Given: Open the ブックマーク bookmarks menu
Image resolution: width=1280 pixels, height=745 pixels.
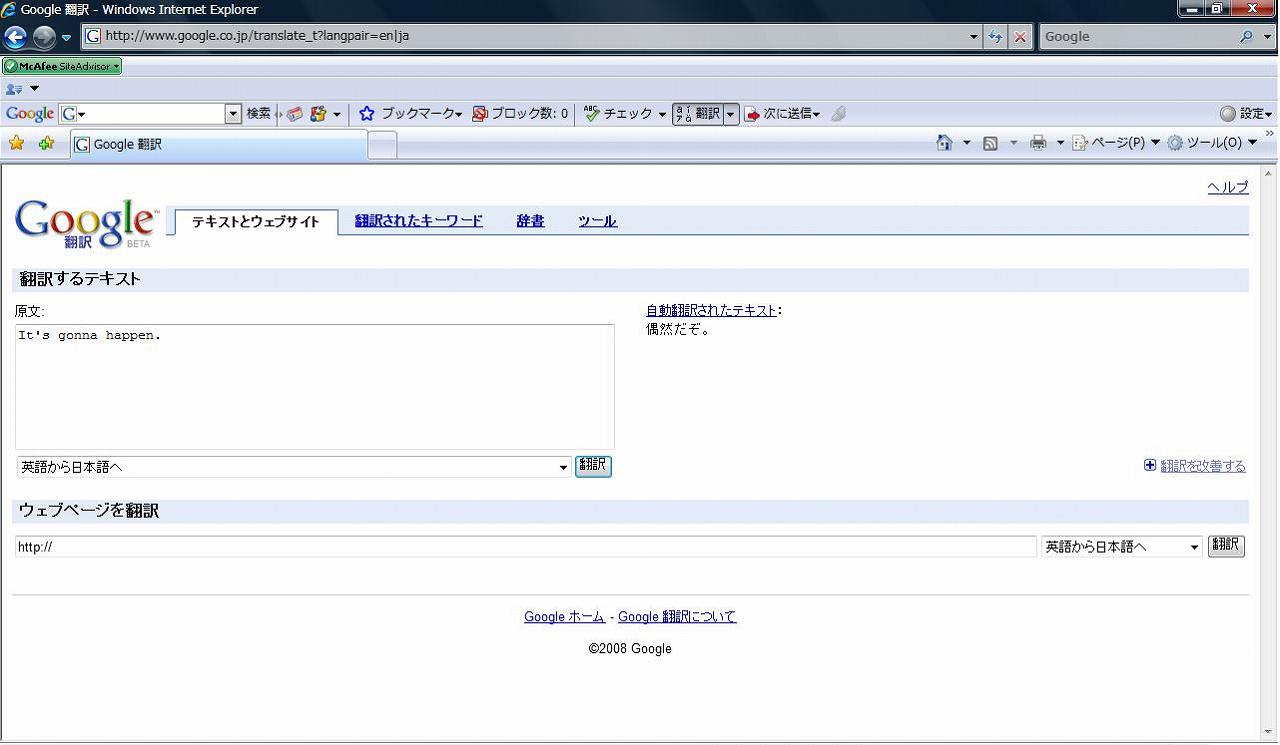Looking at the screenshot, I should pyautogui.click(x=410, y=114).
